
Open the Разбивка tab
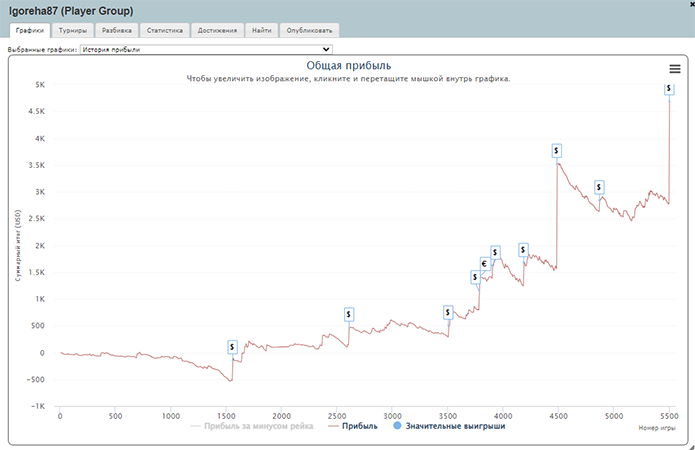coord(117,31)
